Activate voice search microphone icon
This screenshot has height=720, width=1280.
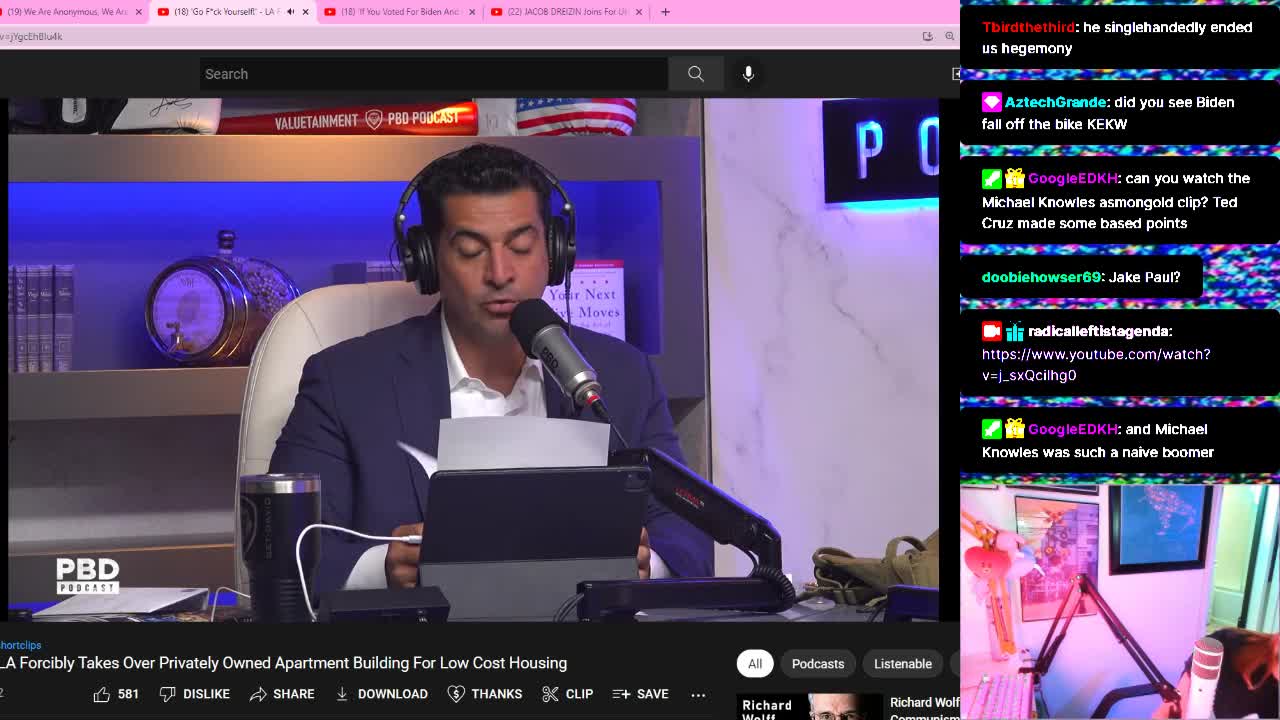tap(748, 74)
